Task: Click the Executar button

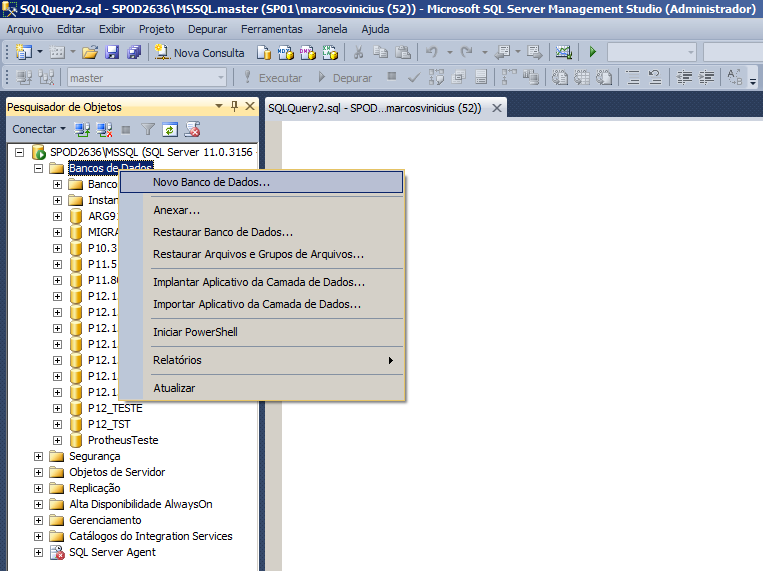Action: tap(273, 78)
